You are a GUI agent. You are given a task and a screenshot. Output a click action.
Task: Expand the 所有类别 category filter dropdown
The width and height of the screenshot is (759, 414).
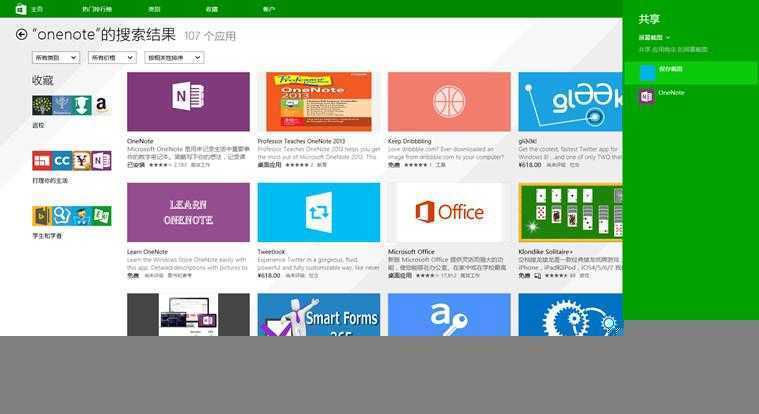click(56, 58)
